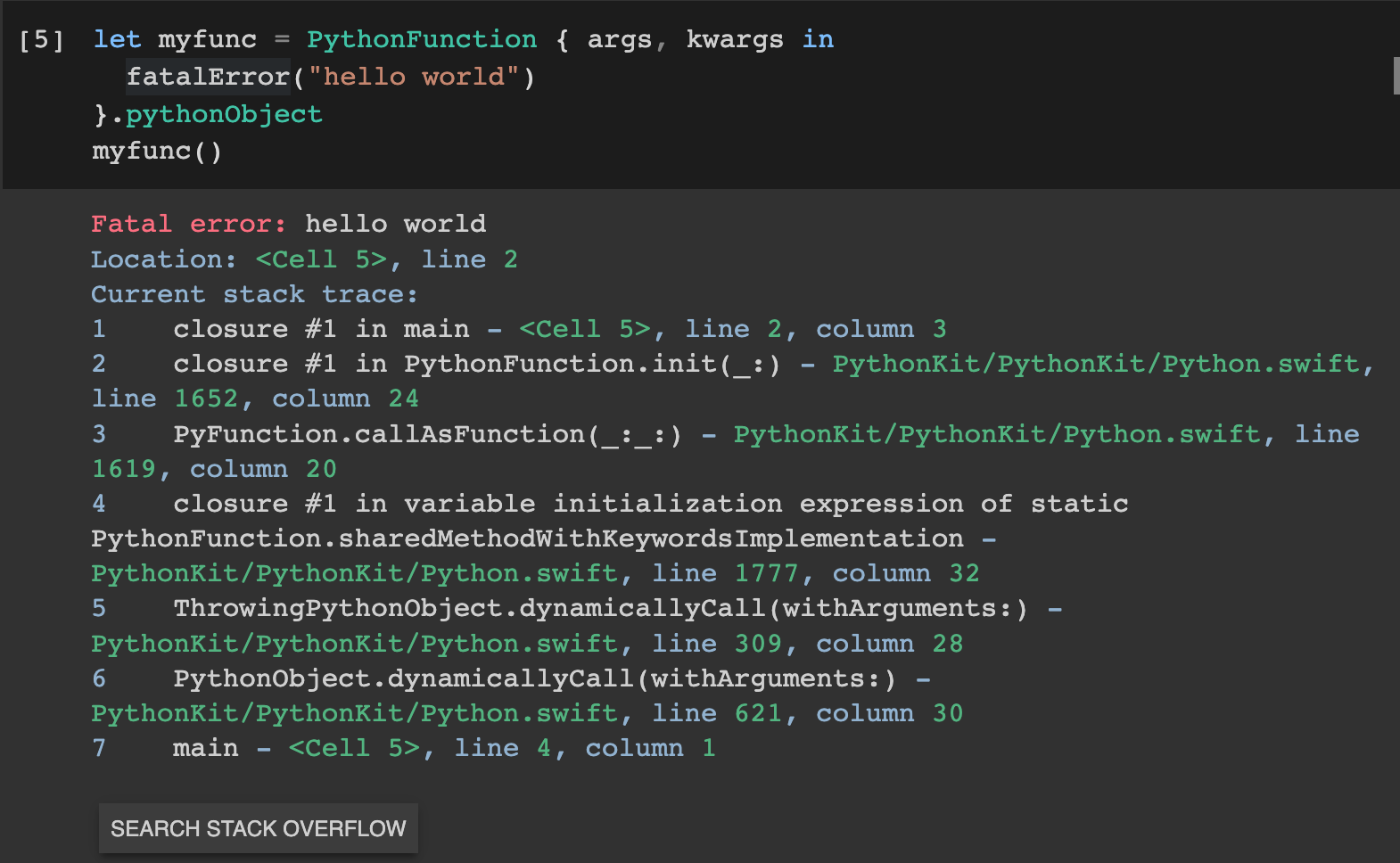Click 'PyFunction.callAsFunction(_:_:)' in frame 3
This screenshot has height=863, width=1400.
pyautogui.click(x=427, y=434)
